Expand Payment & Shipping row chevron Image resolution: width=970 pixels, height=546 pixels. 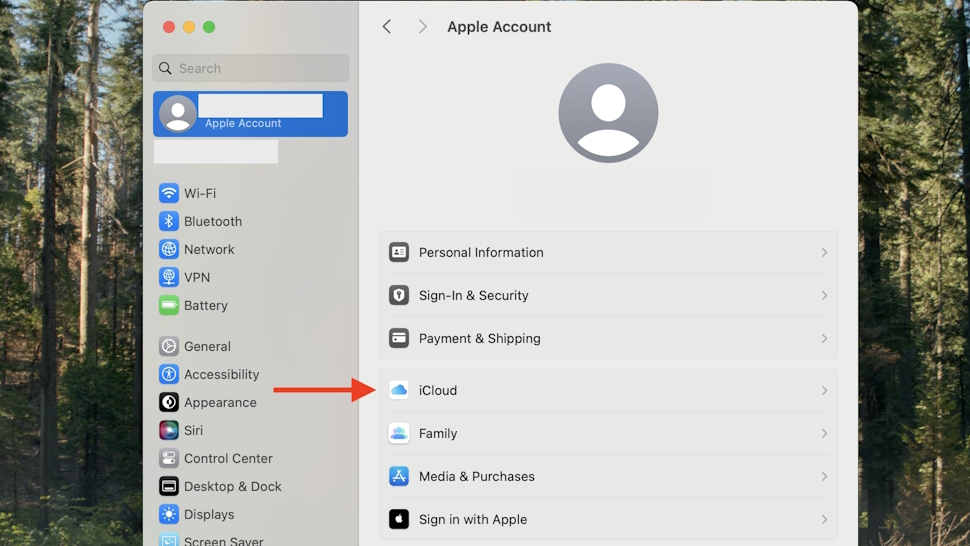[824, 338]
